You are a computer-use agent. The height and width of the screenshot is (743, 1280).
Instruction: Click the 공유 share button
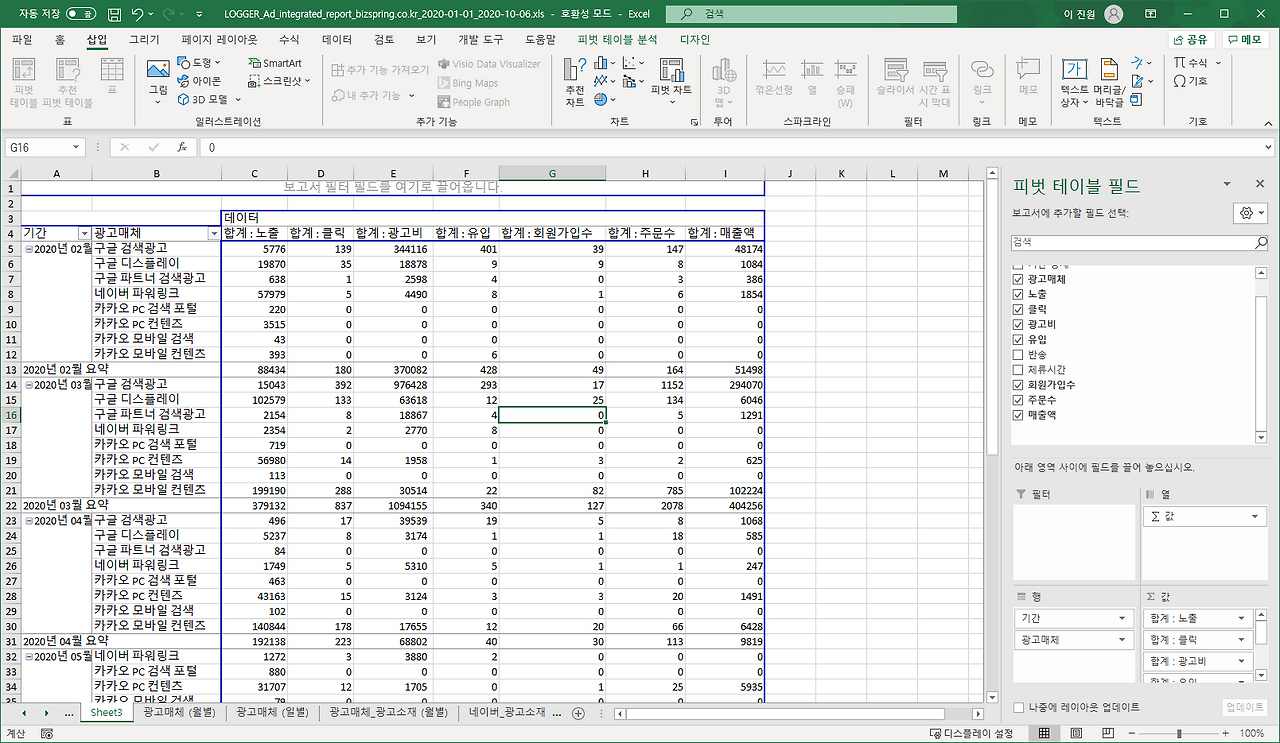(1191, 40)
